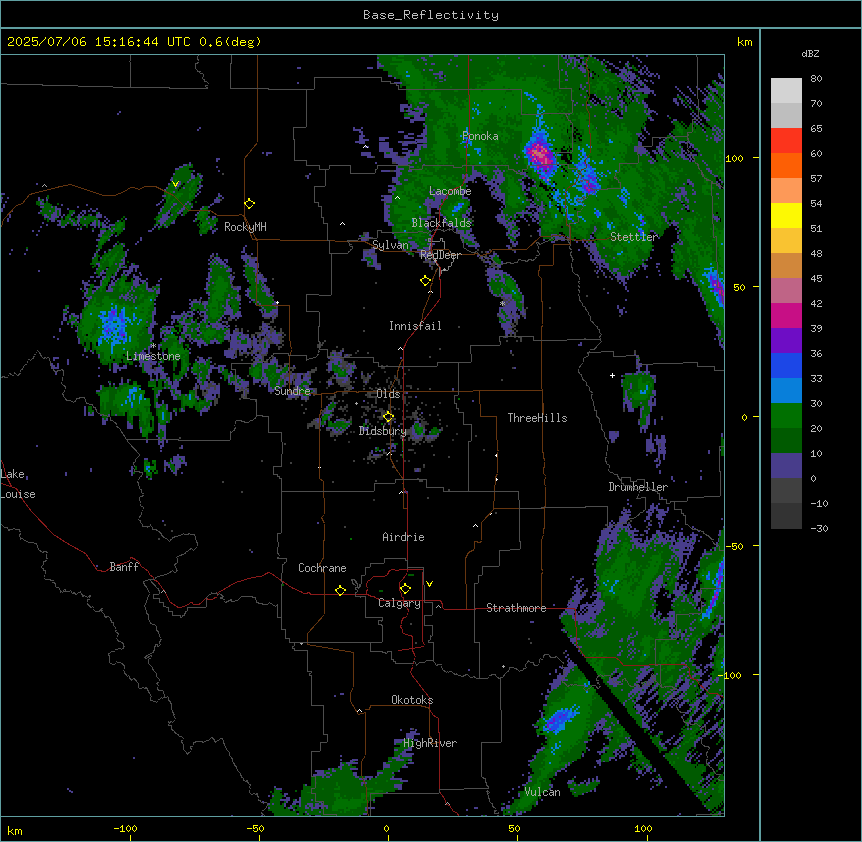Select the RedDeer city label
Screen dimensions: 862x842
pos(440,255)
